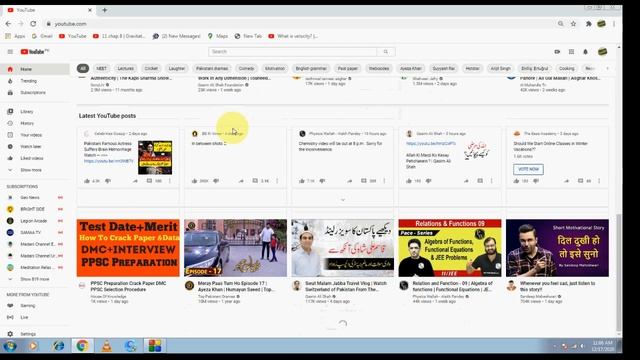
Task: Open the account avatar menu in YouTube header
Action: [602, 52]
